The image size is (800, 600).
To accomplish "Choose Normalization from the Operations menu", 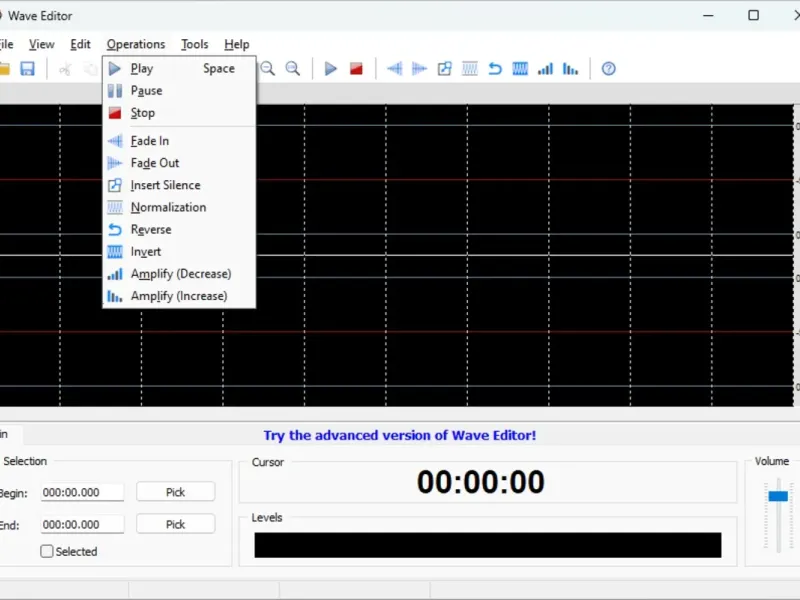I will coord(168,207).
